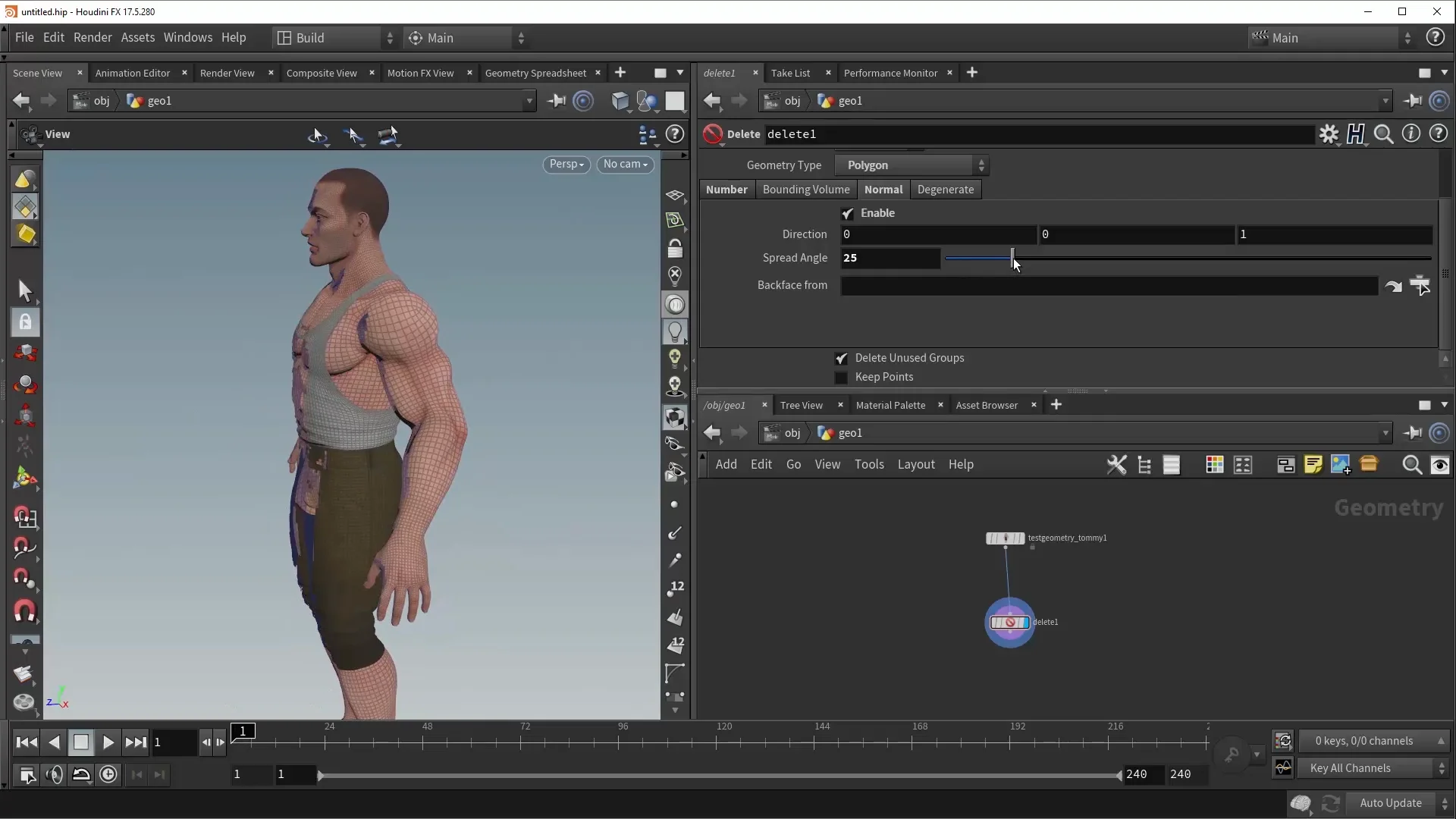Toggle the color palette icon in network editor
Viewport: 1456px width, 819px height.
1214,465
